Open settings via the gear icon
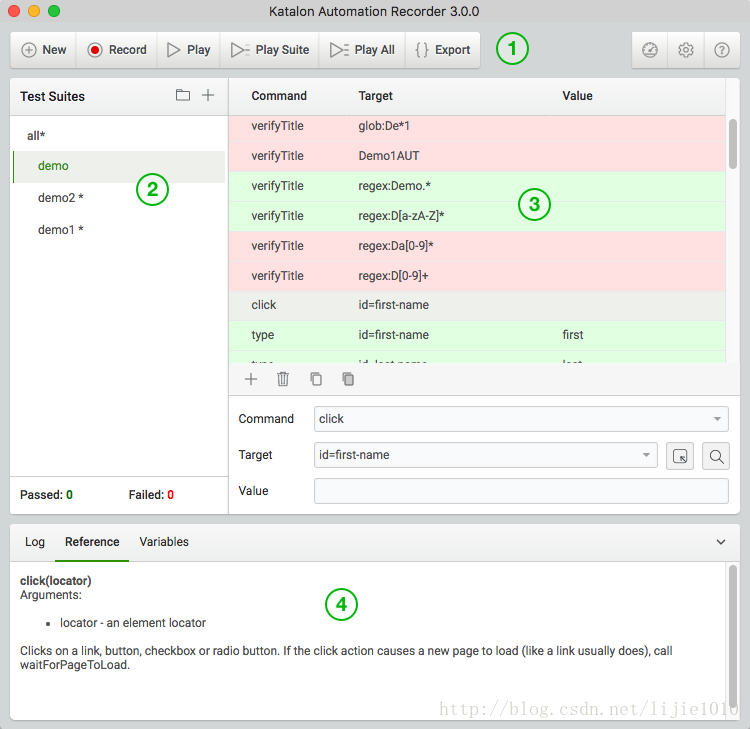Image resolution: width=750 pixels, height=729 pixels. (x=685, y=50)
